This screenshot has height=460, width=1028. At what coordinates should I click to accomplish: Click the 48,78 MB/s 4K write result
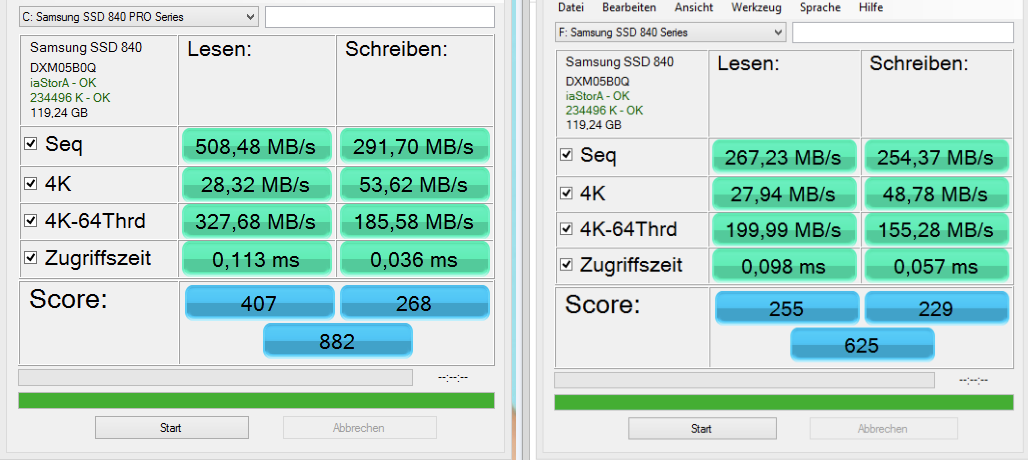pyautogui.click(x=936, y=194)
